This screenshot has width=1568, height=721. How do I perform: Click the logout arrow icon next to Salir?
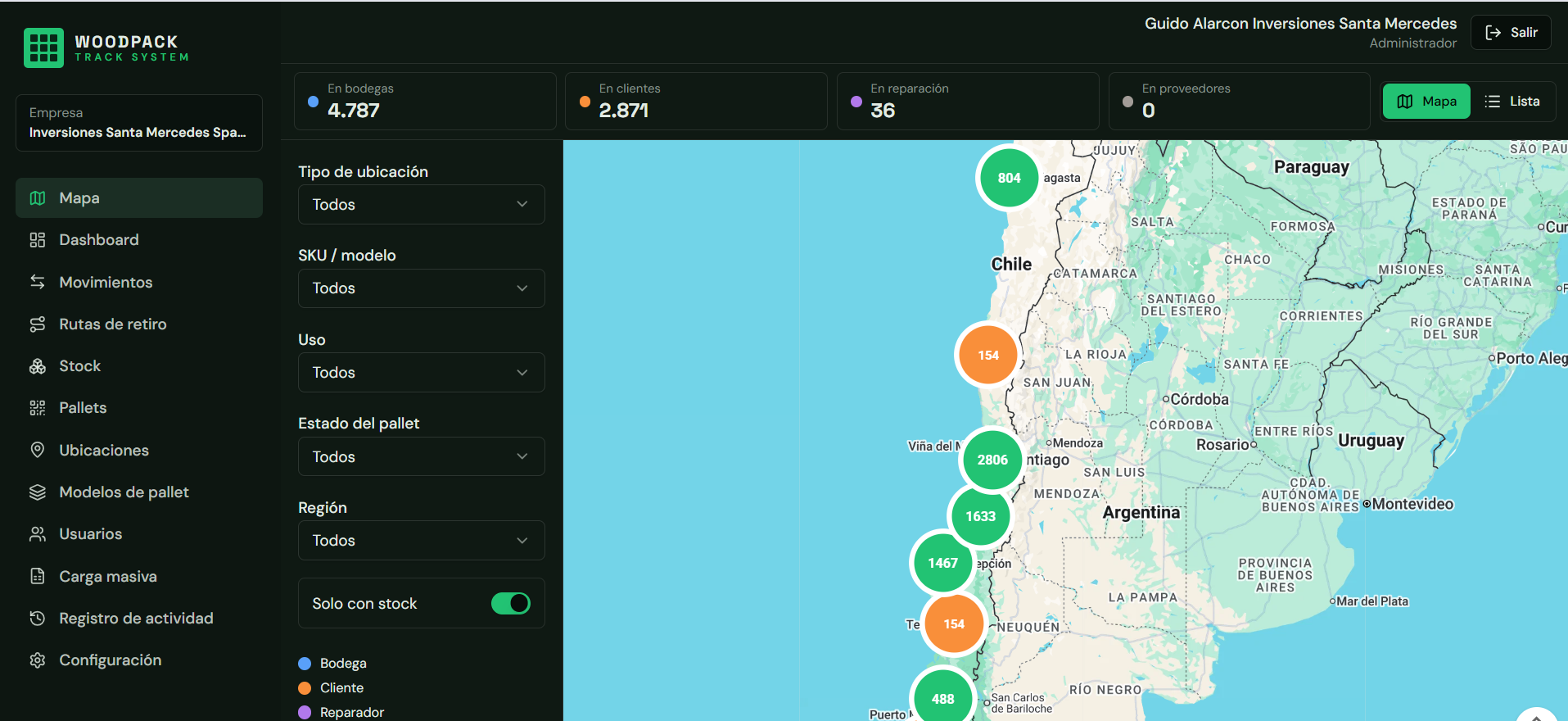[1493, 33]
